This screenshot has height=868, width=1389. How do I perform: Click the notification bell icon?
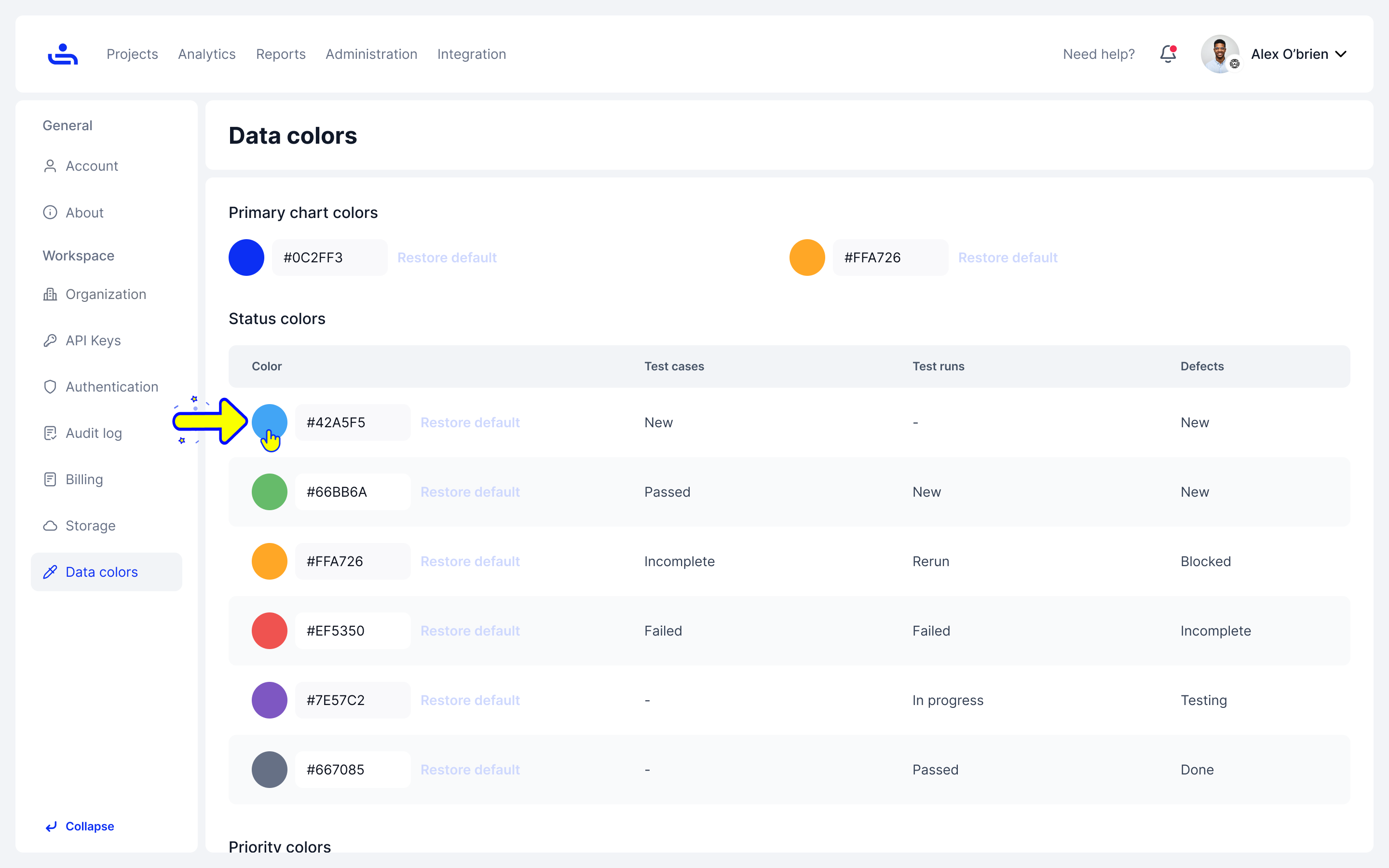pos(1168,54)
